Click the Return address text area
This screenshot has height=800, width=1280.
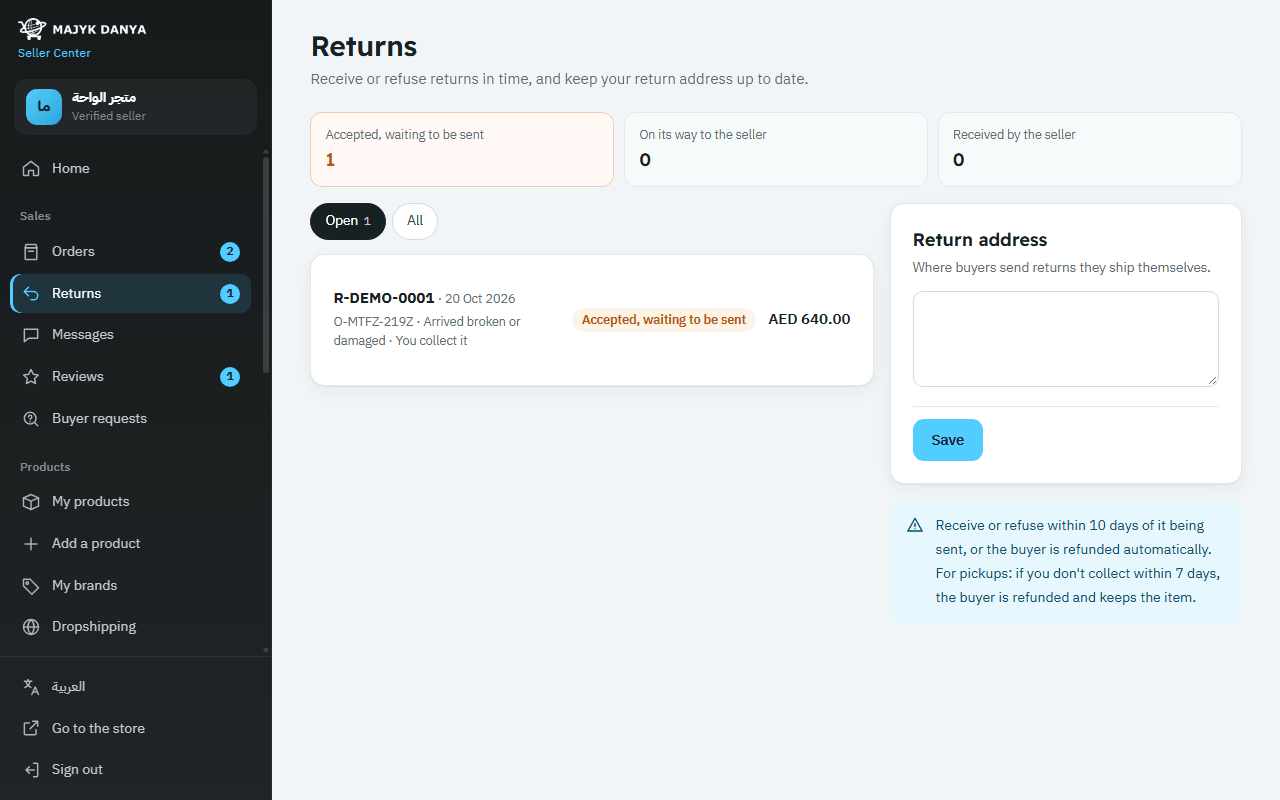click(1066, 339)
